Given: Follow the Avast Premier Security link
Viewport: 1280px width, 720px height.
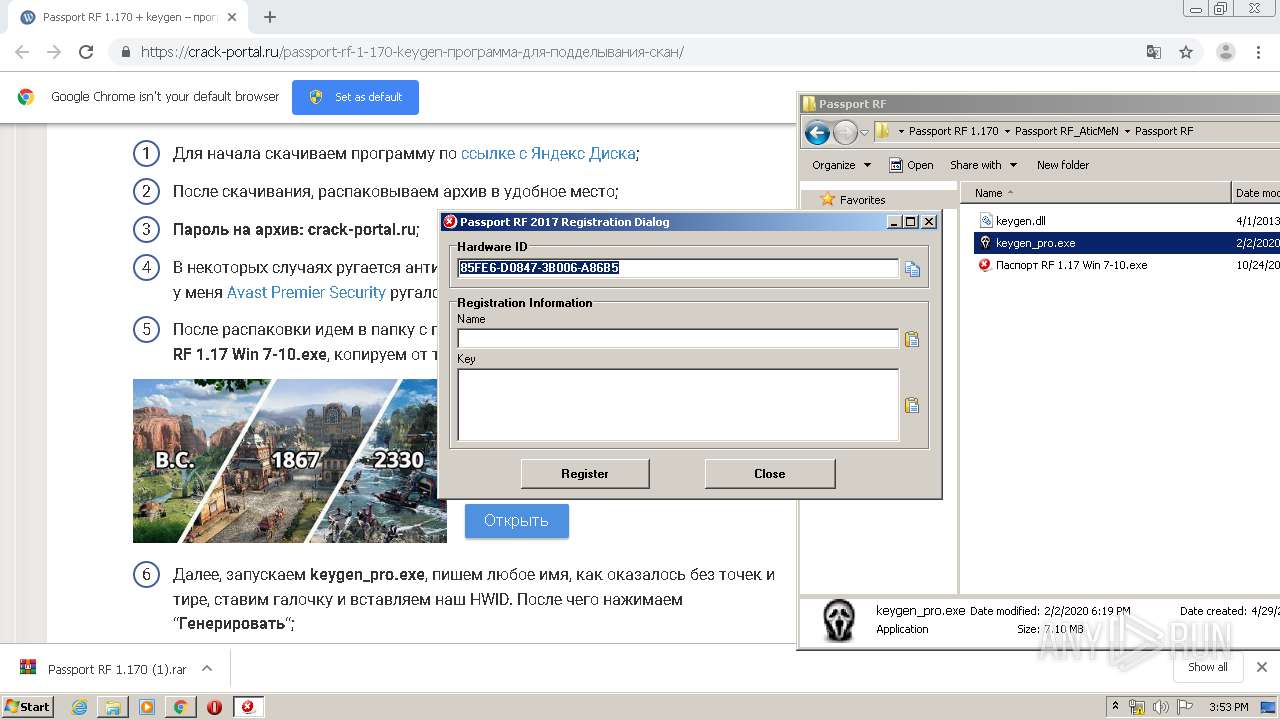Looking at the screenshot, I should point(306,292).
